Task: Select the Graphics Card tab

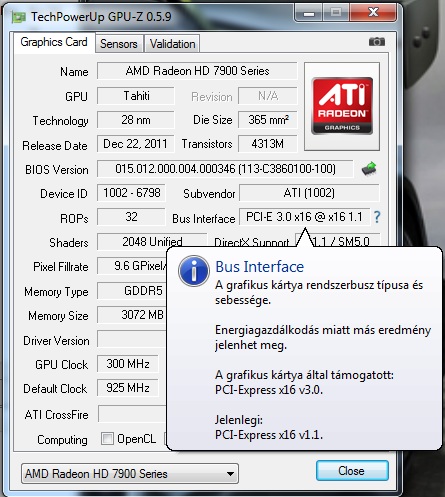Action: click(54, 42)
